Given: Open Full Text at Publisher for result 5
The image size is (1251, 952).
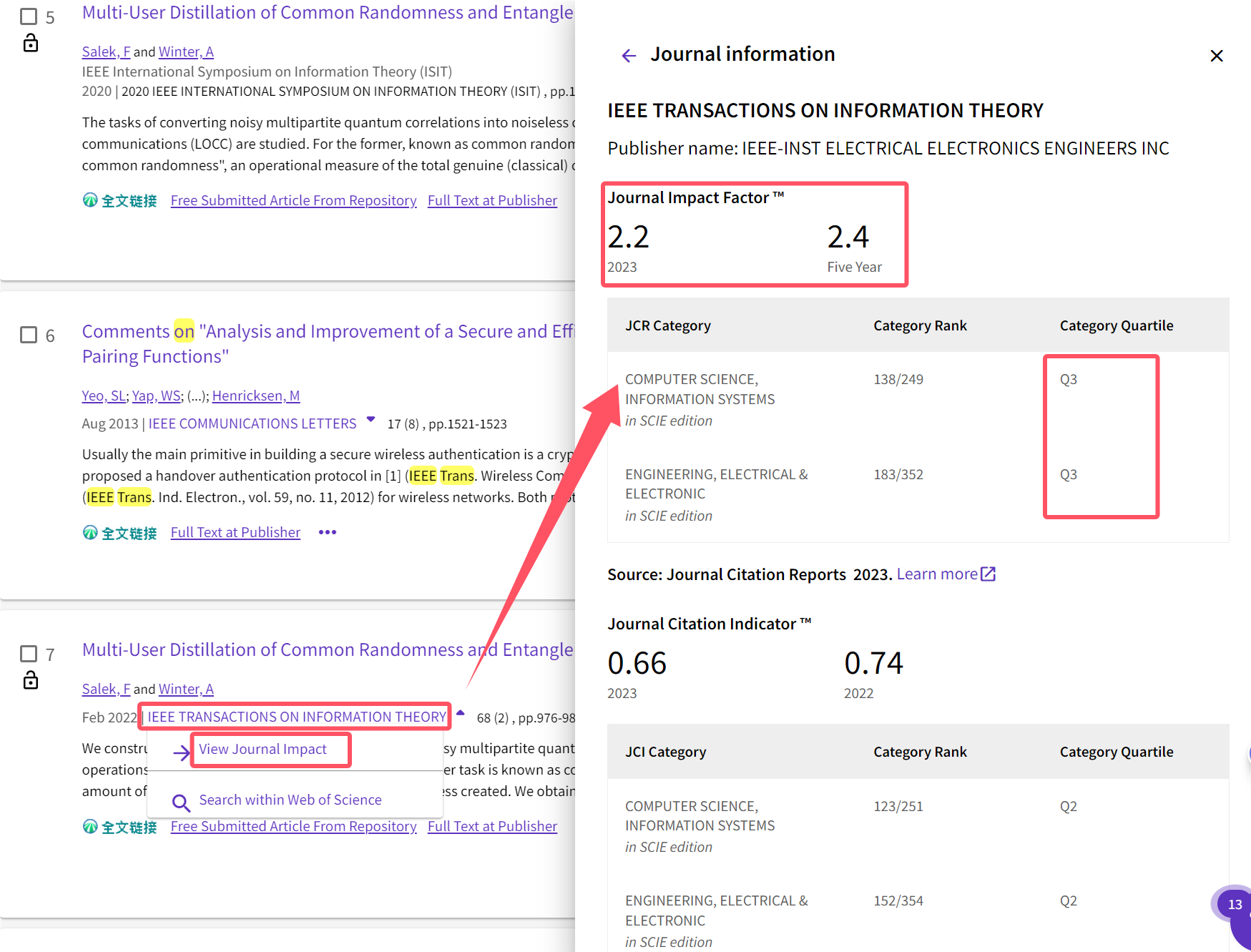Looking at the screenshot, I should coord(492,200).
